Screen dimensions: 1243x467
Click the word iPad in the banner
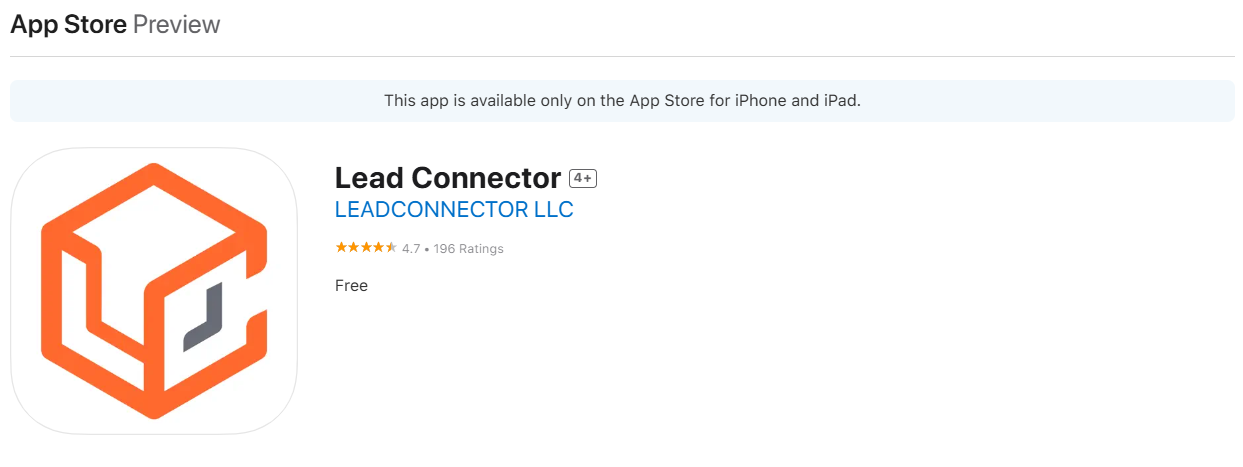point(842,101)
